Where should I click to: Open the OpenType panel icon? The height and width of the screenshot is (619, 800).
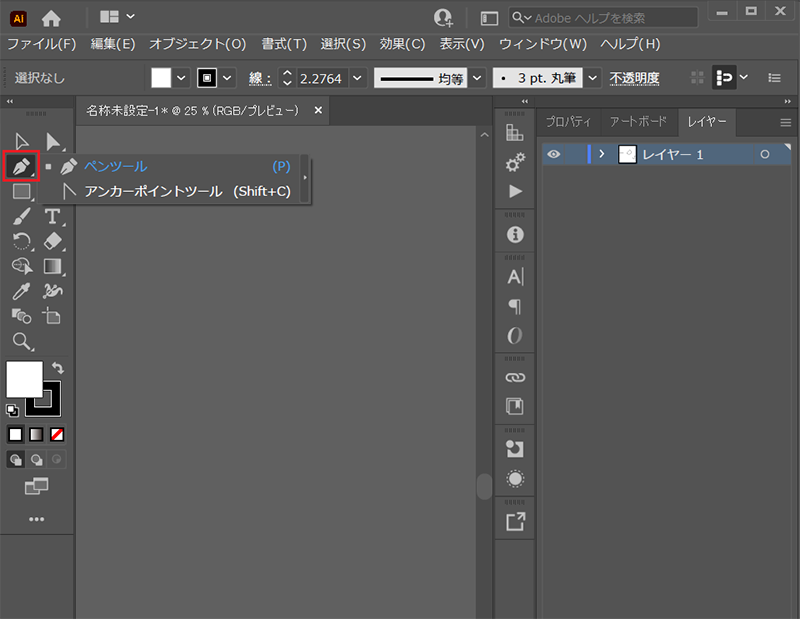[515, 335]
